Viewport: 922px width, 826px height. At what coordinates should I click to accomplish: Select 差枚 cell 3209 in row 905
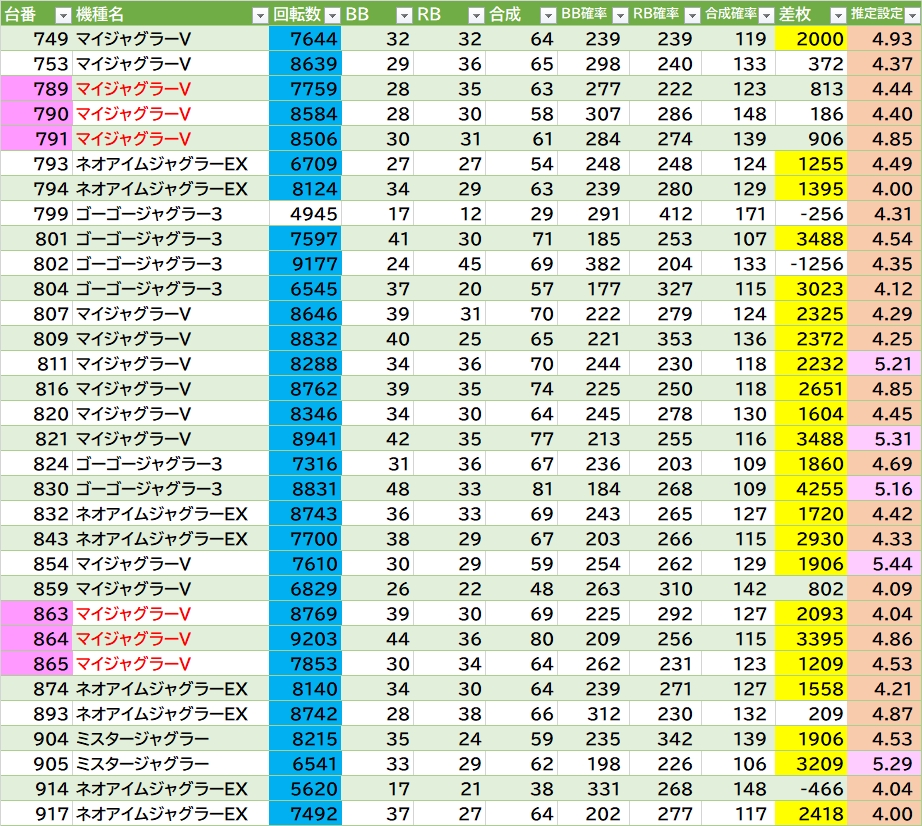(811, 764)
